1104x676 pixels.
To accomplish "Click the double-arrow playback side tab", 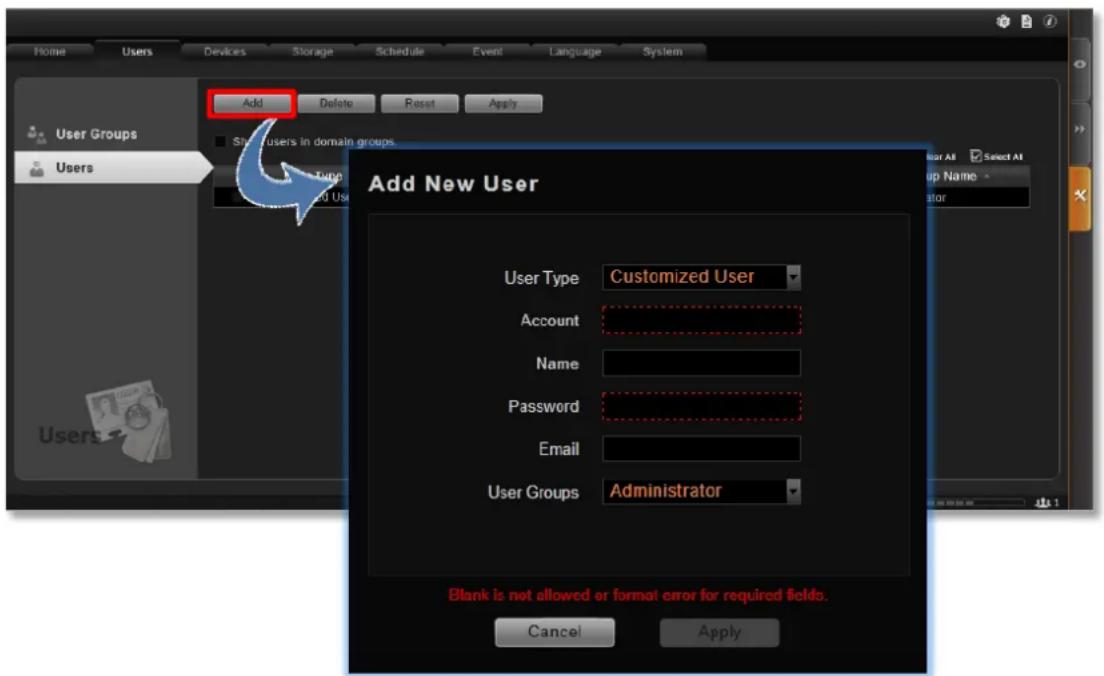I will [1079, 130].
